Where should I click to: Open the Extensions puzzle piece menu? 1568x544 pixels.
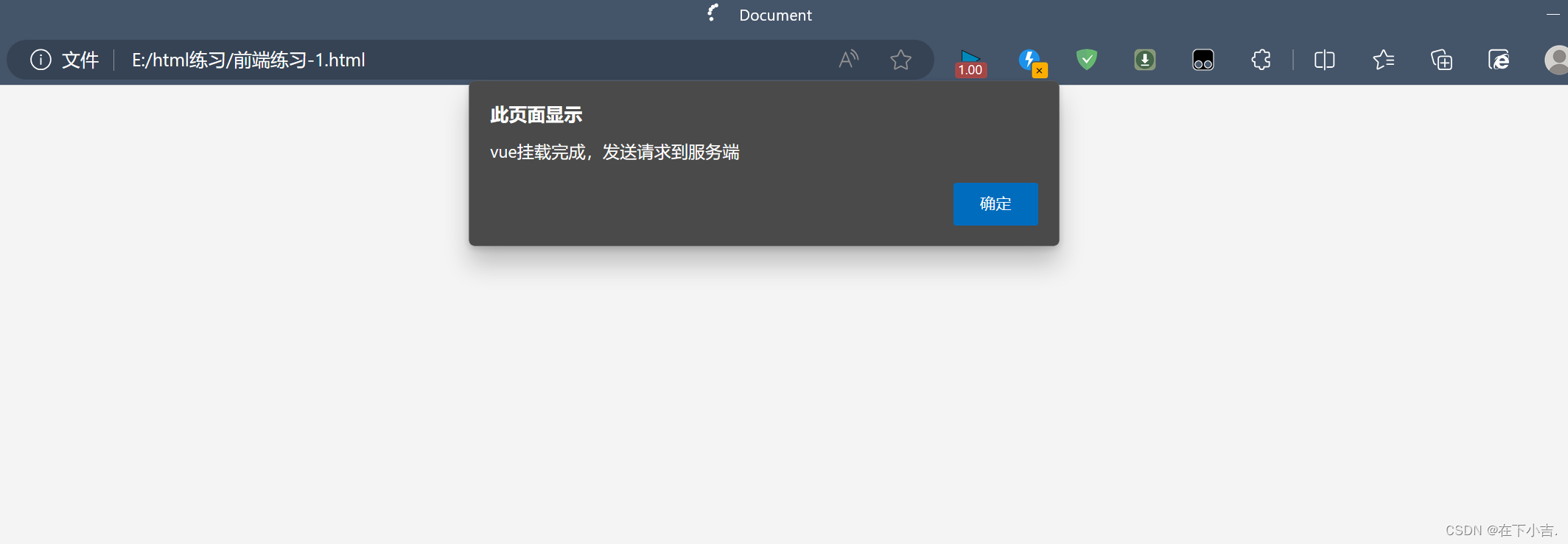coord(1261,60)
